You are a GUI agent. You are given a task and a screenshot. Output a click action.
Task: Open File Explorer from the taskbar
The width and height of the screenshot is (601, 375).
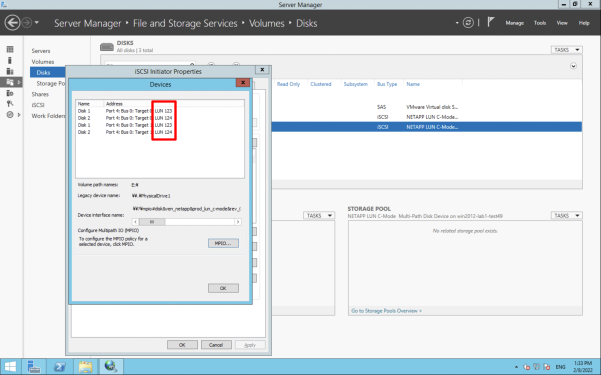pos(85,367)
